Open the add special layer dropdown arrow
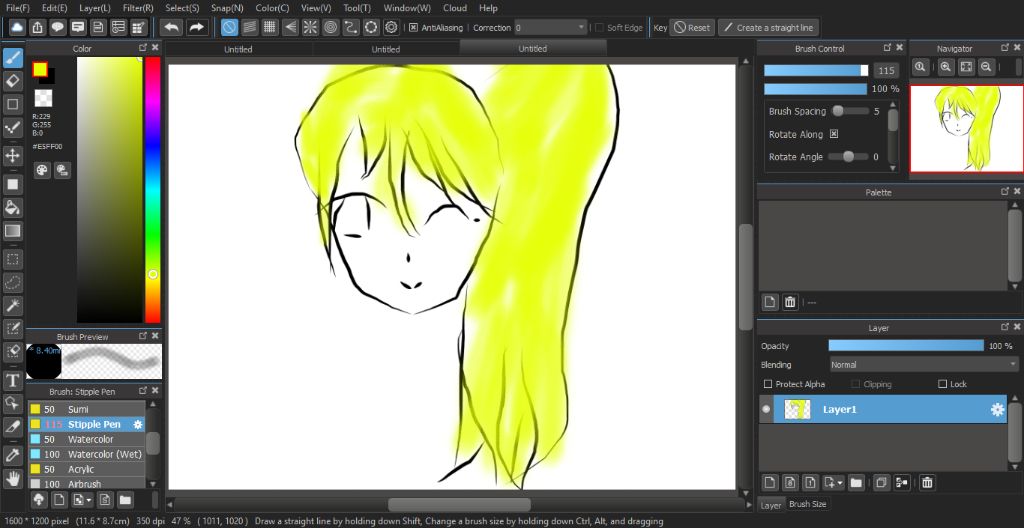 (839, 483)
